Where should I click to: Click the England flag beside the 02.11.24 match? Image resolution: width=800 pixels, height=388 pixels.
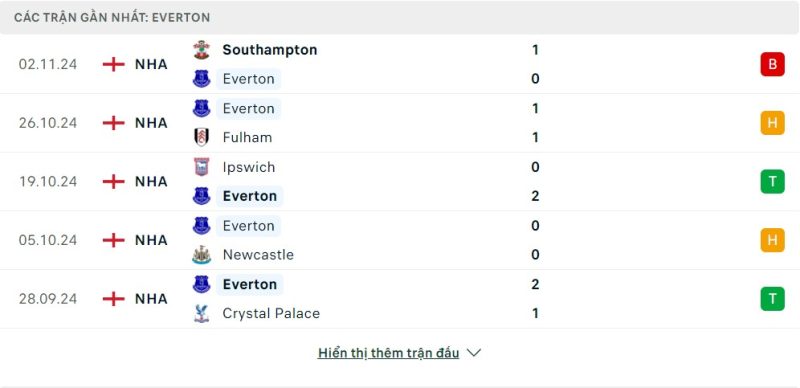pos(113,64)
